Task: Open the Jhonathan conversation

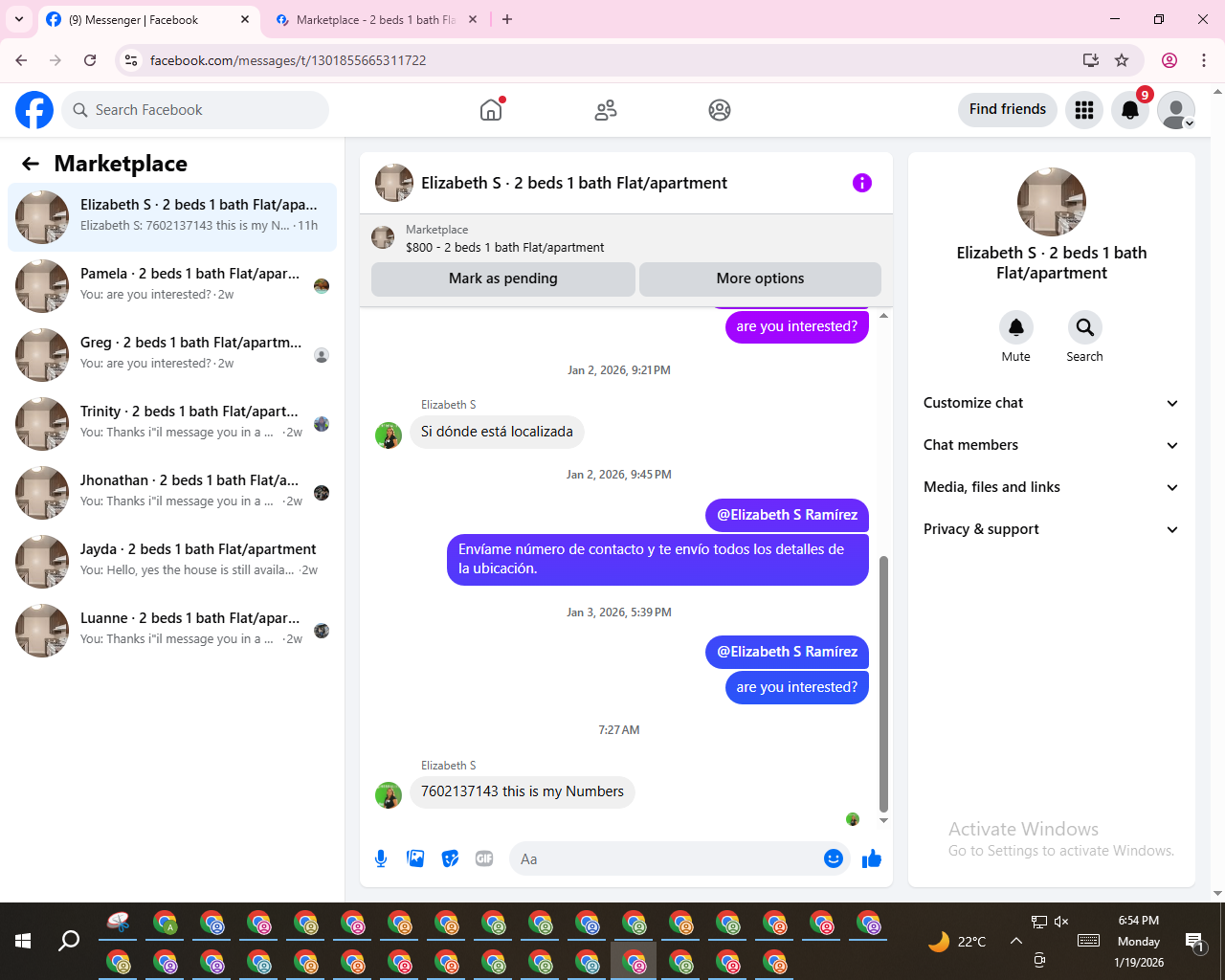Action: [172, 493]
